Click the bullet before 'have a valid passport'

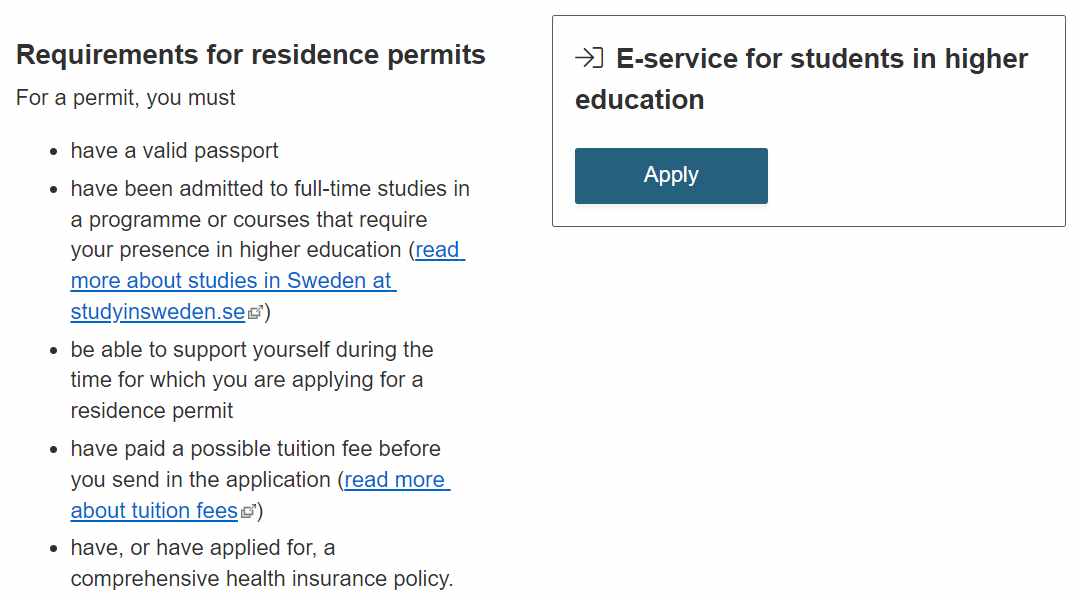[x=54, y=152]
